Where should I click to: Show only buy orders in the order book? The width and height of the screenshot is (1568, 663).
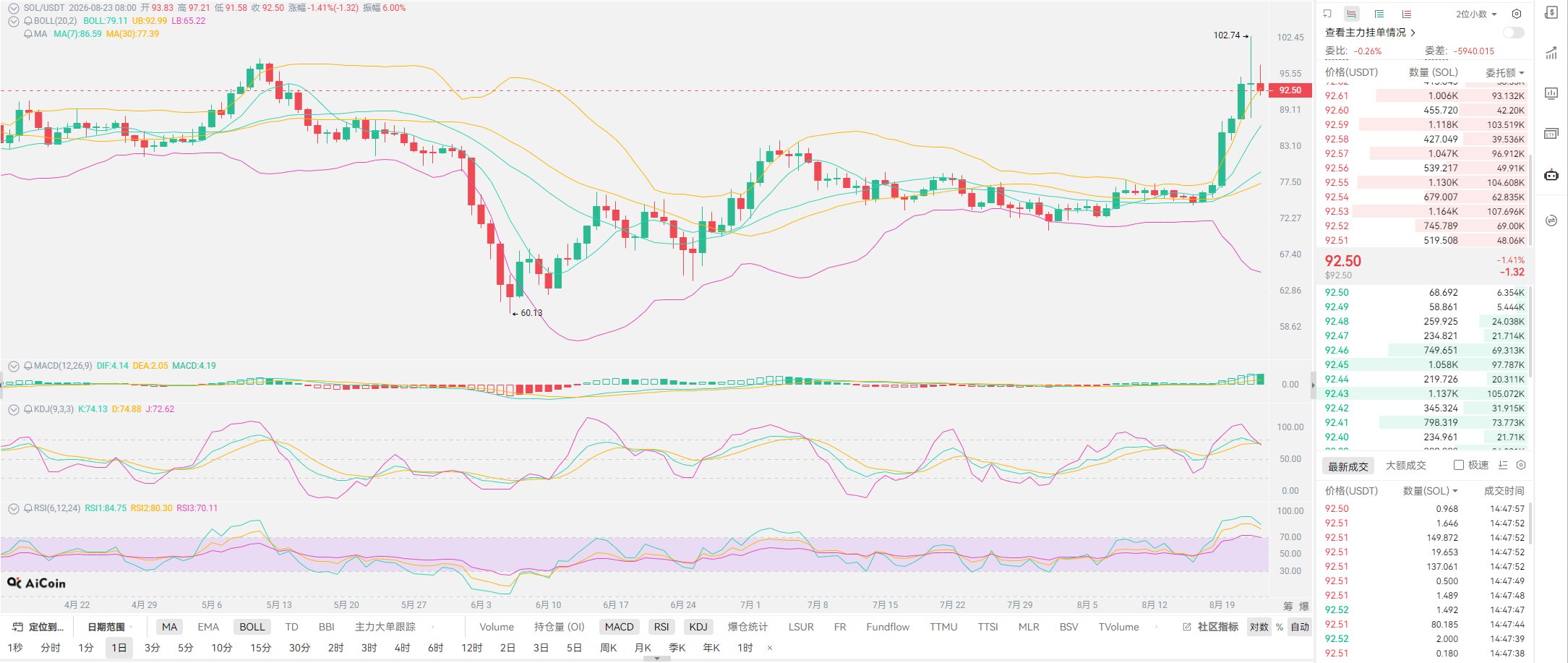1379,14
